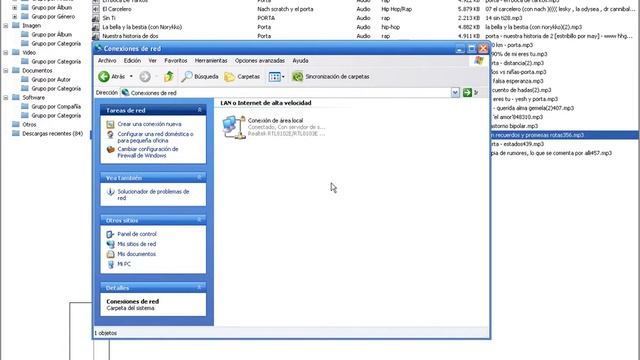Image resolution: width=640 pixels, height=360 pixels.
Task: Open Mi PC link
Action: (124, 264)
